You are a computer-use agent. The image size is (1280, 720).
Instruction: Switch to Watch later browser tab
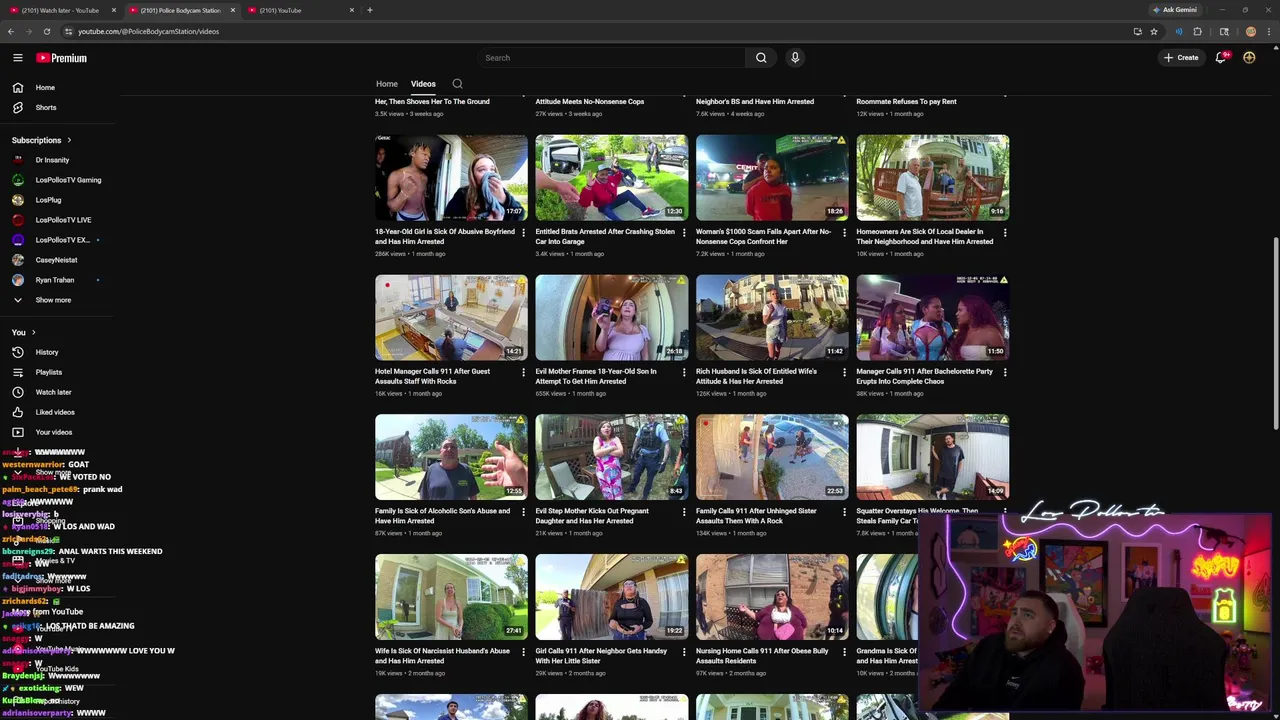pos(60,10)
